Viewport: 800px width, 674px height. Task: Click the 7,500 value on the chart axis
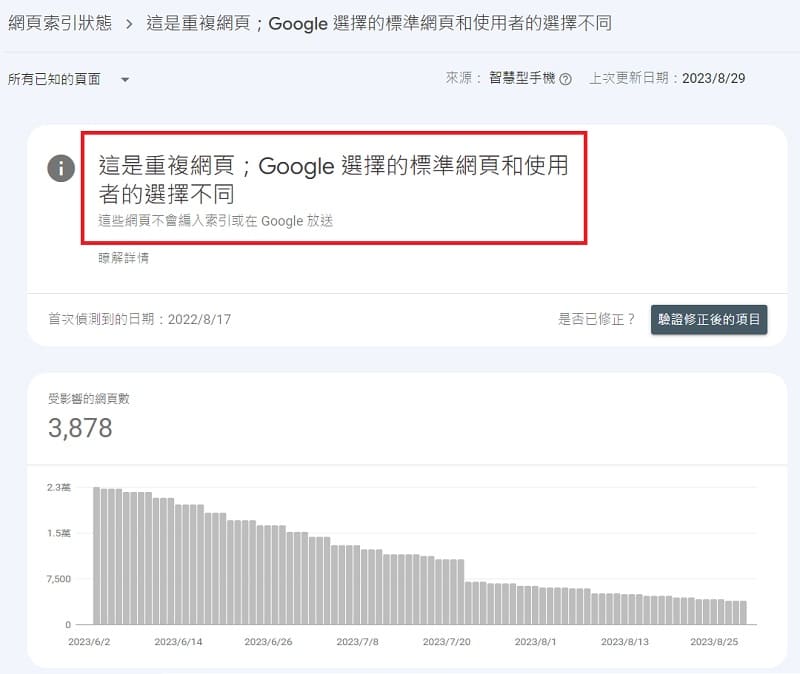[59, 579]
